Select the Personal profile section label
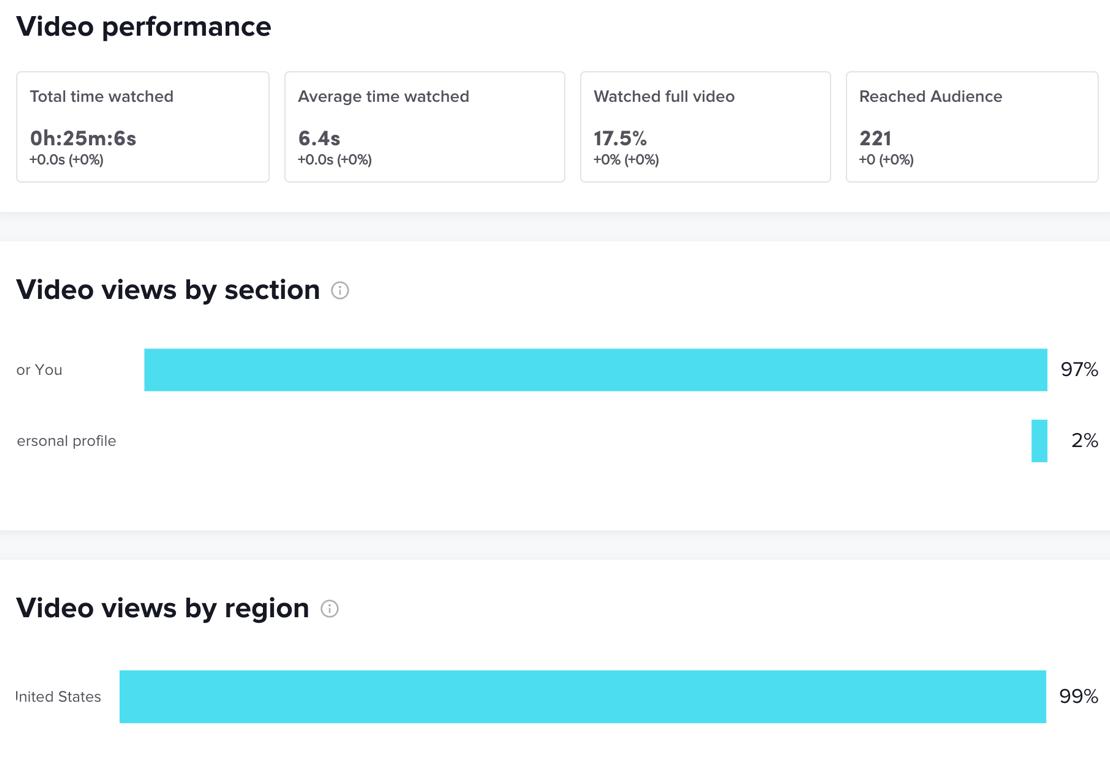This screenshot has height=757, width=1110. [66, 441]
